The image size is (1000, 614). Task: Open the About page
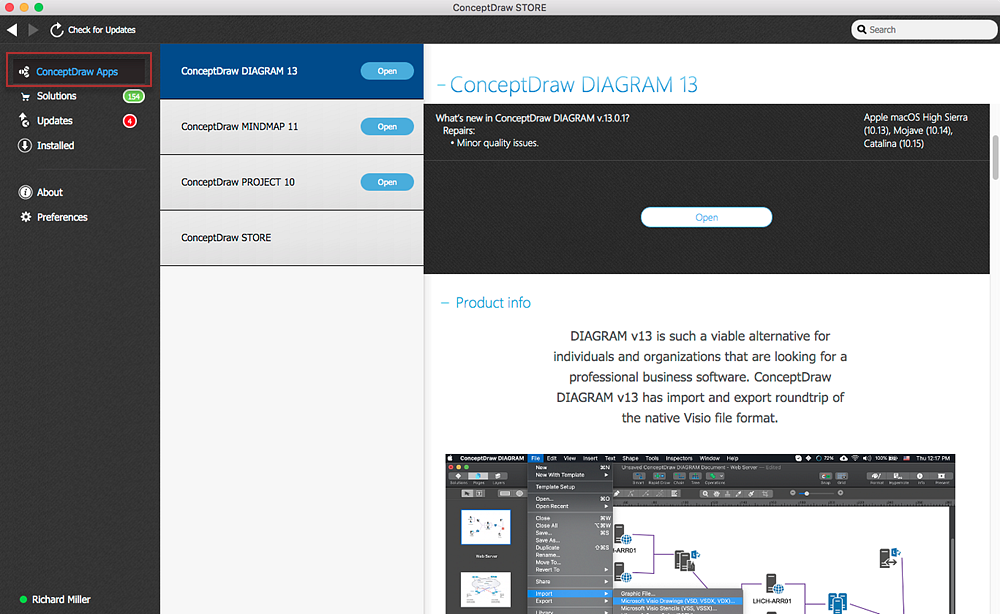point(50,192)
